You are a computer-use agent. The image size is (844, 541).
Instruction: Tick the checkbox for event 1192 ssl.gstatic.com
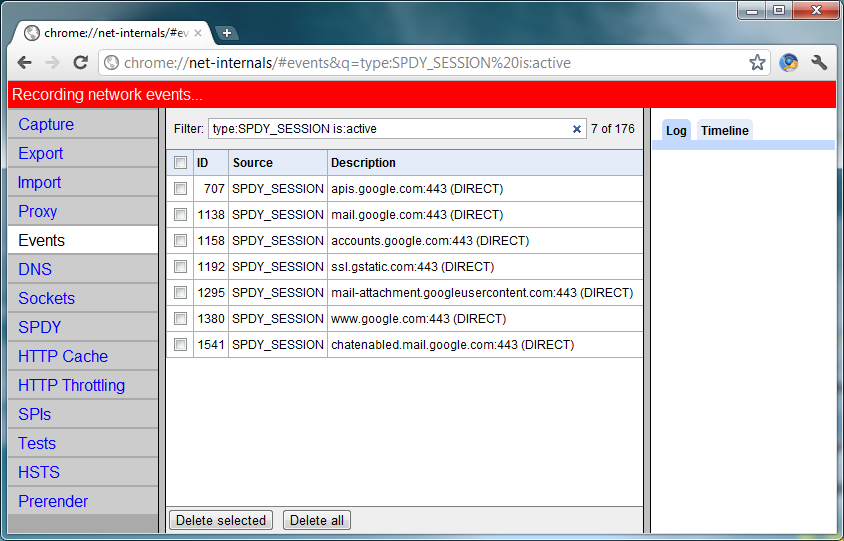pyautogui.click(x=180, y=266)
